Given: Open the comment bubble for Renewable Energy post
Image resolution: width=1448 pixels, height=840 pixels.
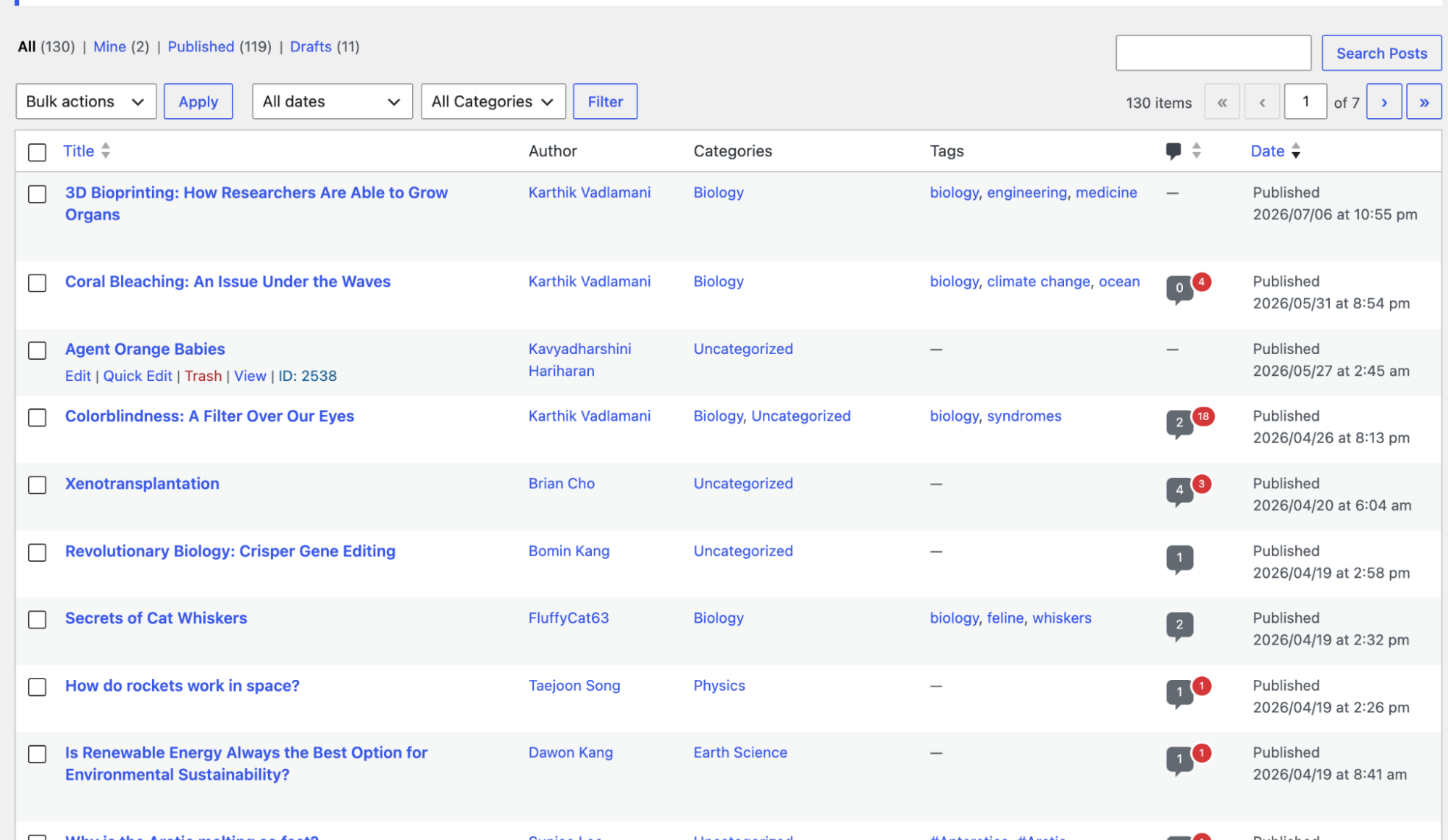Looking at the screenshot, I should pos(1179,760).
